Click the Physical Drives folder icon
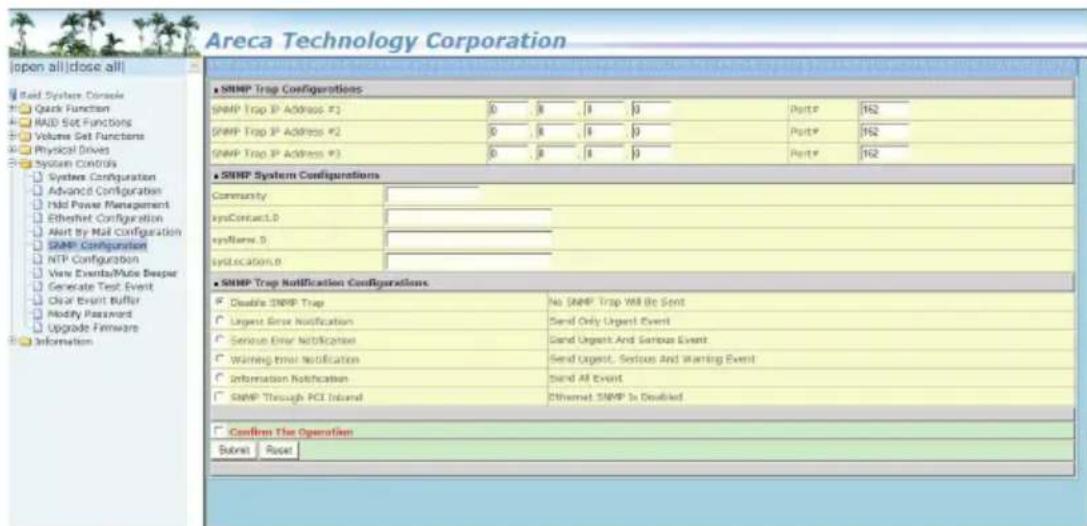The height and width of the screenshot is (526, 1087). click(27, 149)
